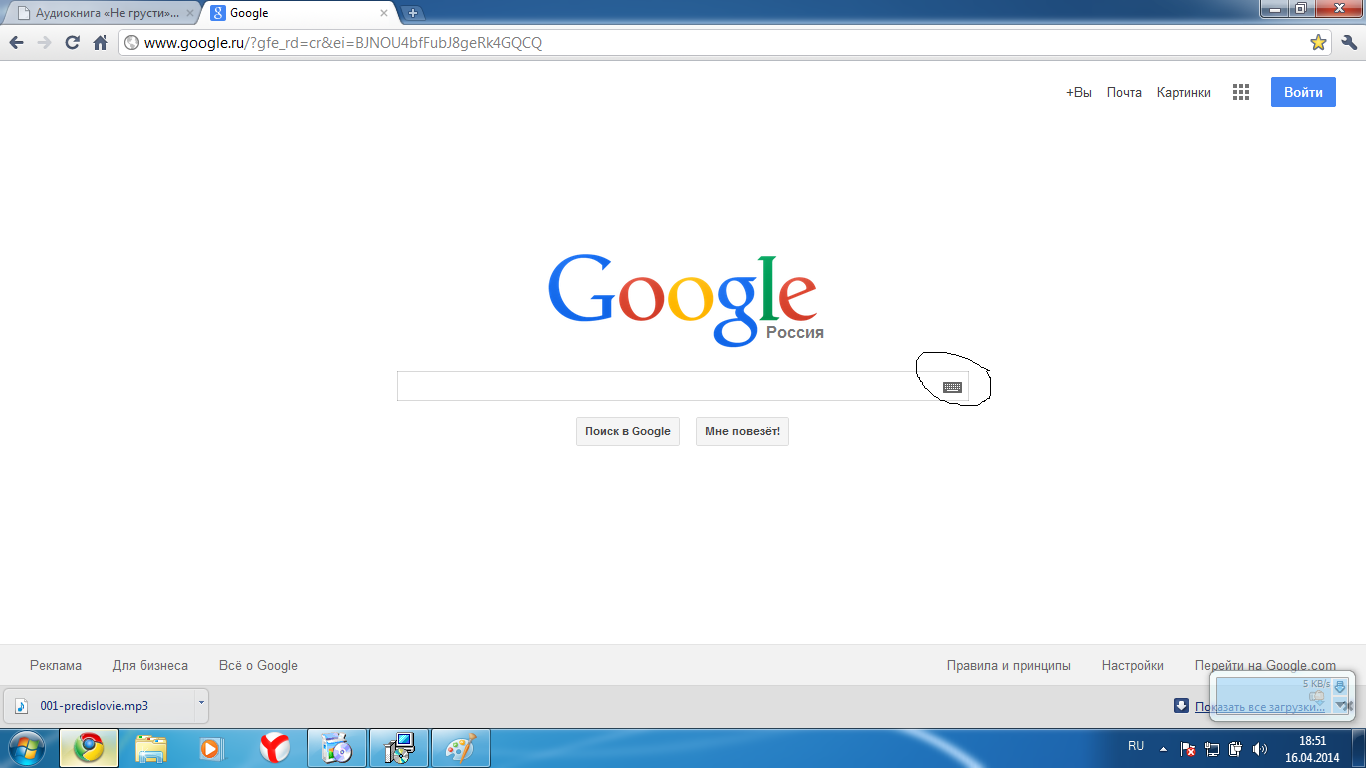Close the Google tab
Screen dimensions: 1366x768
coord(383,14)
